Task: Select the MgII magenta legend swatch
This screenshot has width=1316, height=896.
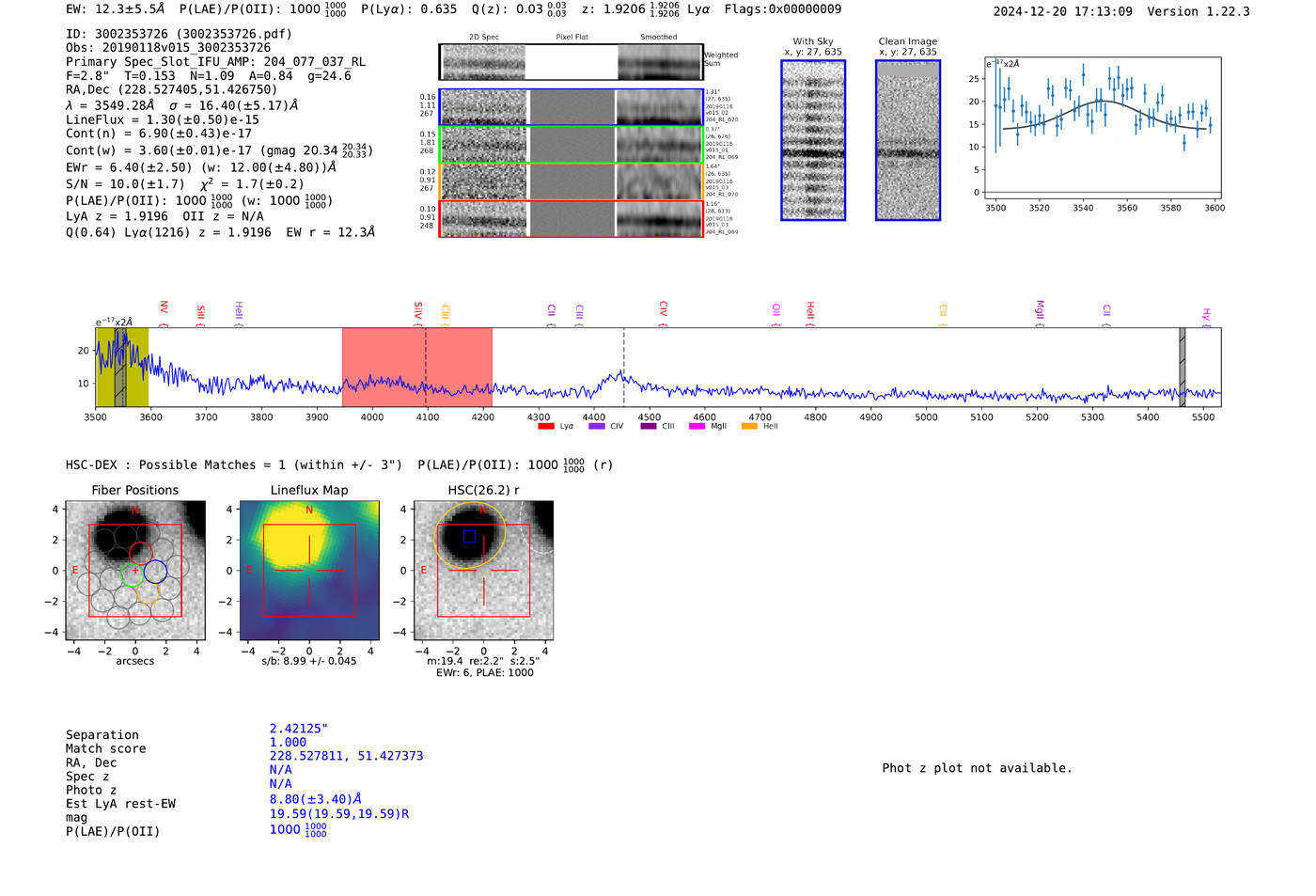Action: click(697, 427)
